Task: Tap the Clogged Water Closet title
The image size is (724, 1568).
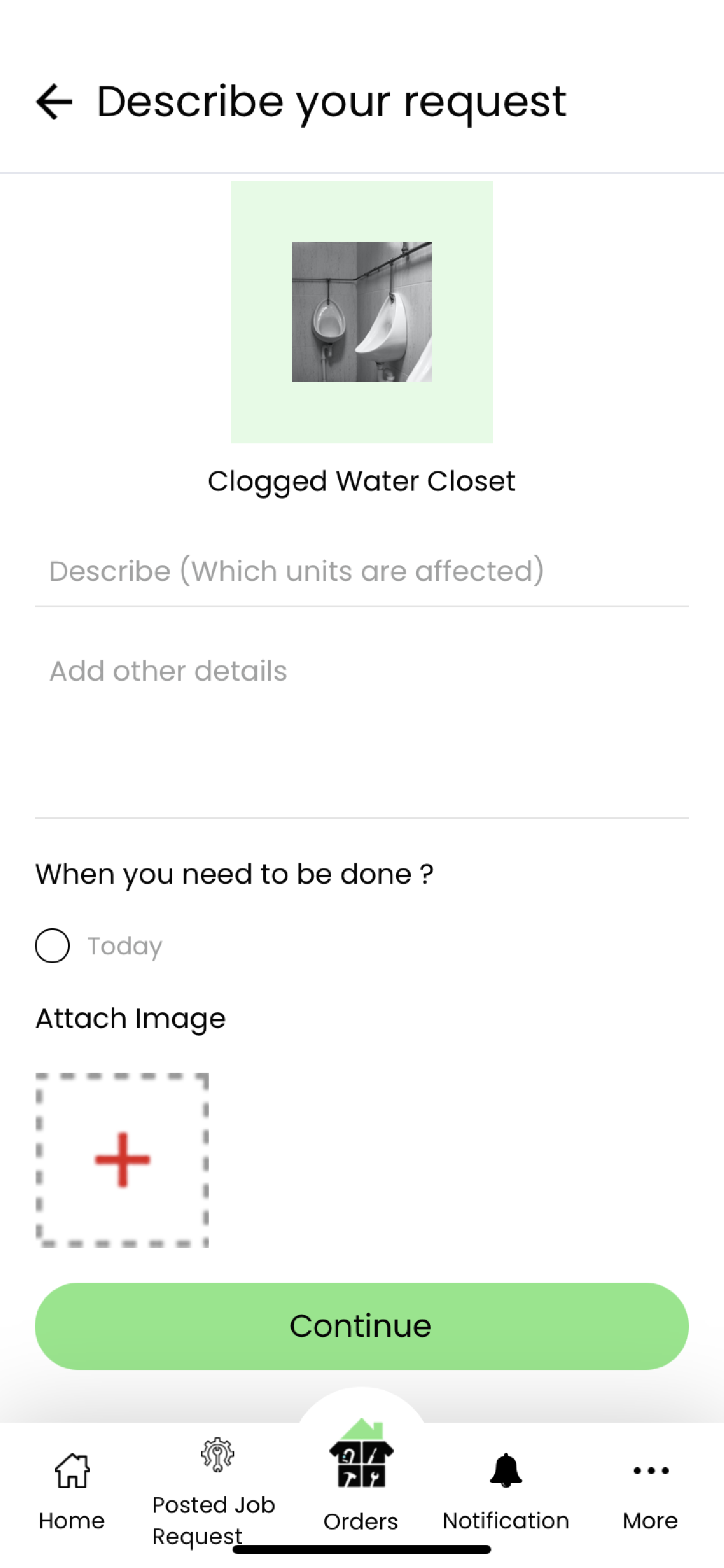Action: coord(361,481)
